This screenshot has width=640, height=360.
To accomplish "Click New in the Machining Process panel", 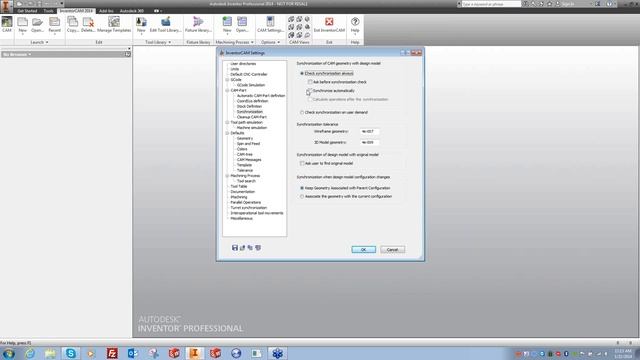I will point(227,24).
